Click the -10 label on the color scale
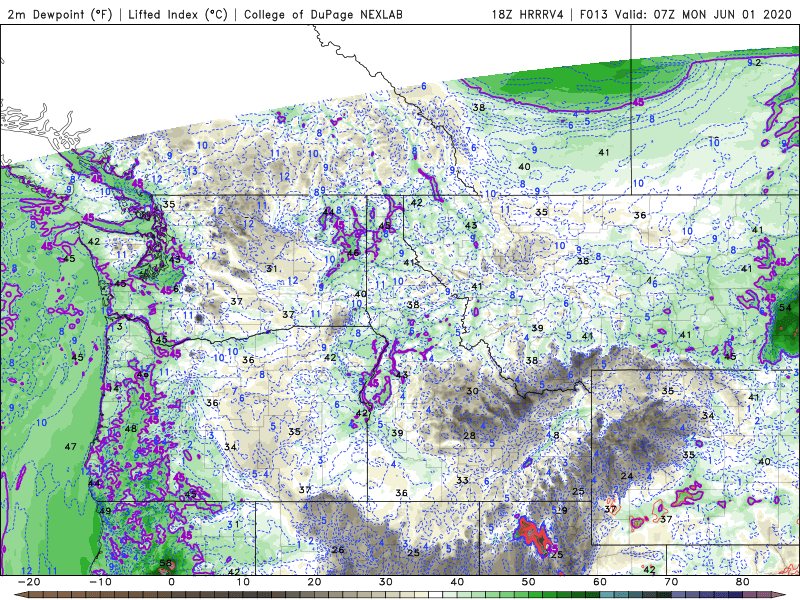The width and height of the screenshot is (800, 600). tap(100, 582)
